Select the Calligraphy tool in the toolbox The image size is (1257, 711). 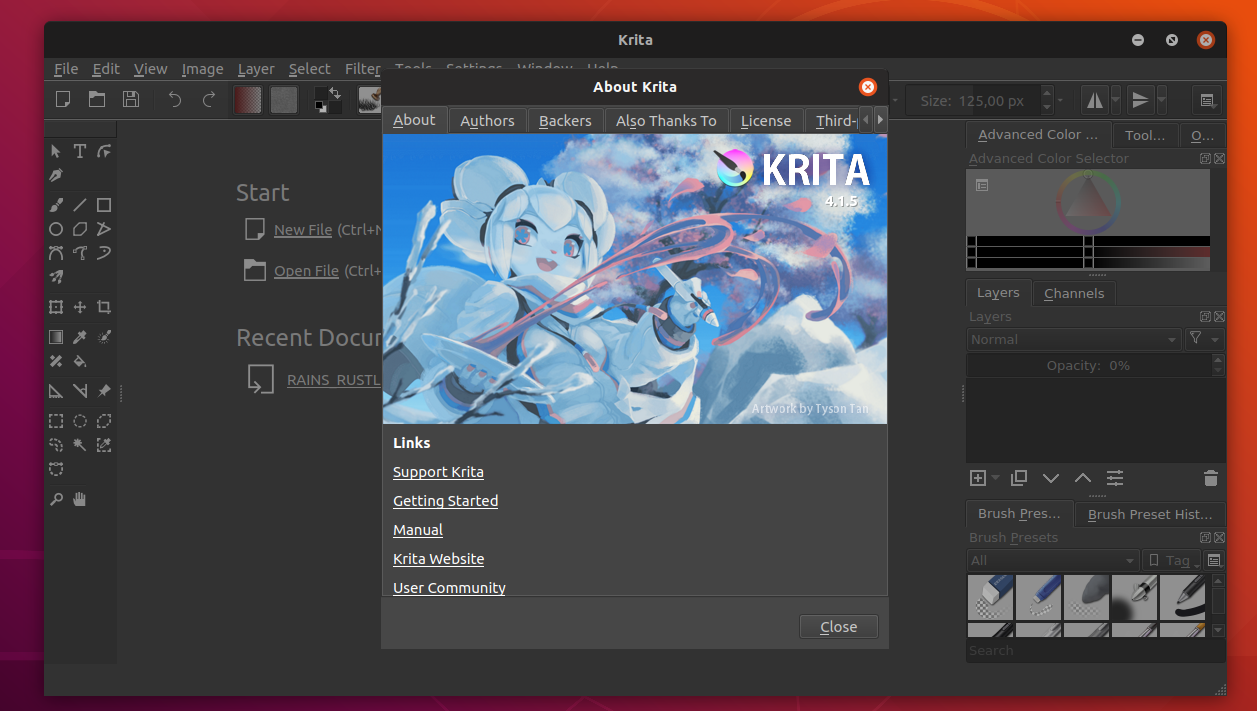(56, 175)
